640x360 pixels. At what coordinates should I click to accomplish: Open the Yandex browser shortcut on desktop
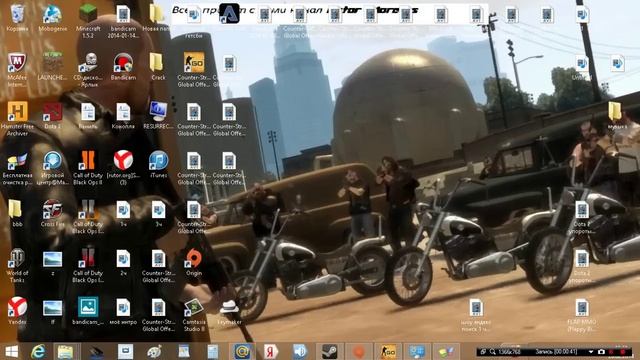pyautogui.click(x=17, y=311)
